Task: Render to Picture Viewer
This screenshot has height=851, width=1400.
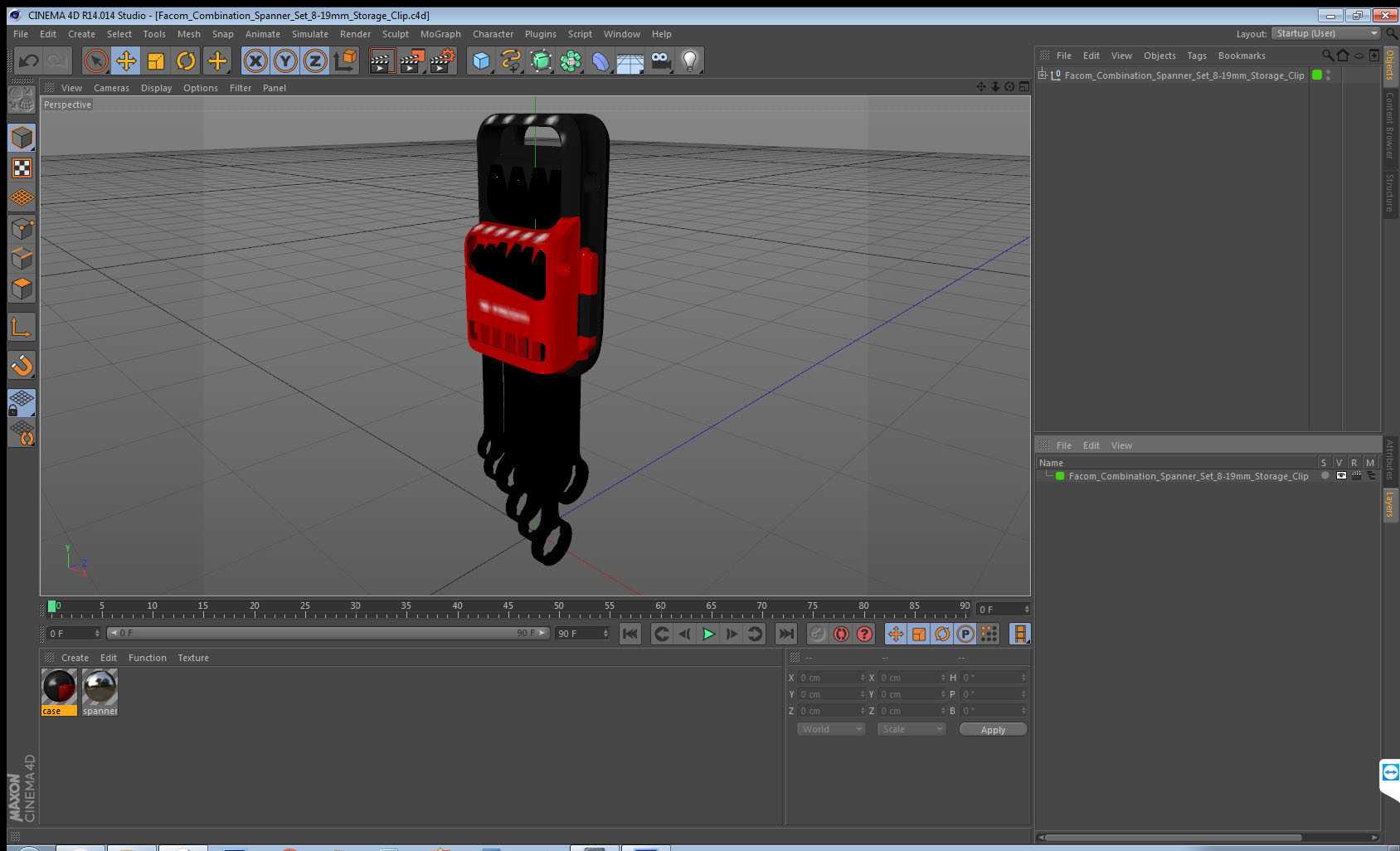Action: (412, 61)
